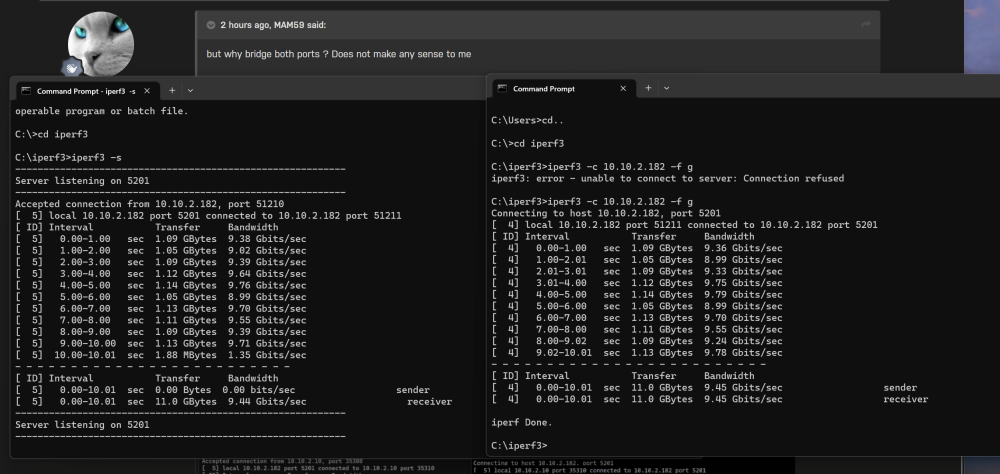Click 'sender' label in the right Command Prompt window
The height and width of the screenshot is (474, 1000).
coord(900,387)
